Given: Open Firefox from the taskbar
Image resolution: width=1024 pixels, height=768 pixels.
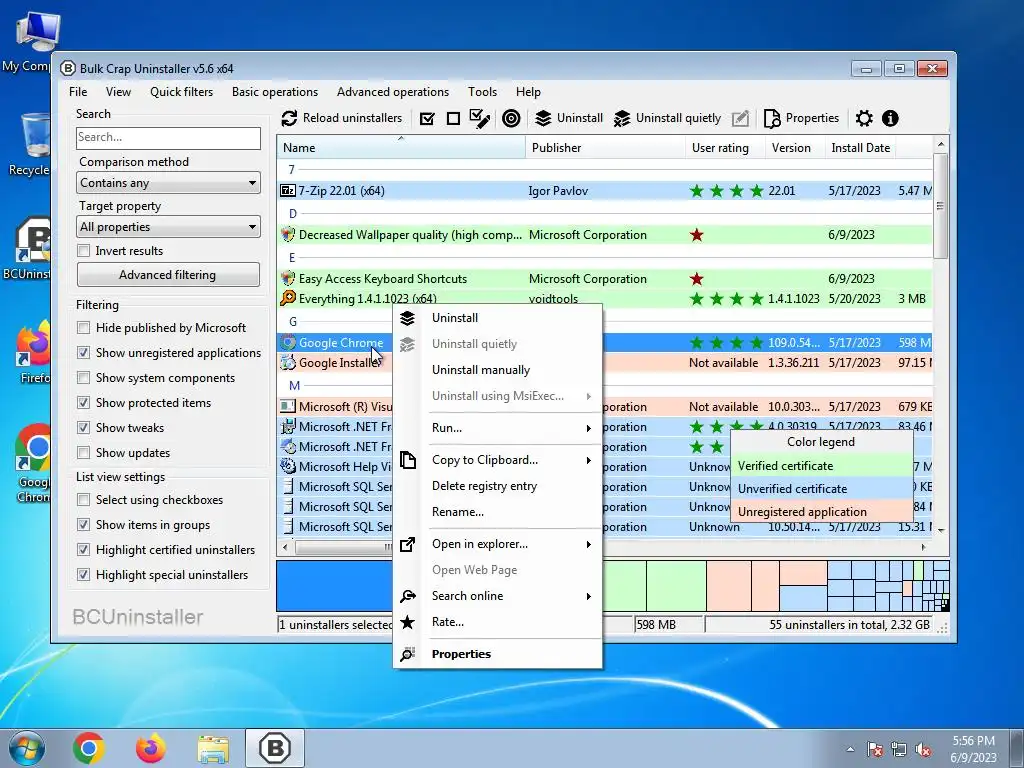Looking at the screenshot, I should pyautogui.click(x=151, y=748).
